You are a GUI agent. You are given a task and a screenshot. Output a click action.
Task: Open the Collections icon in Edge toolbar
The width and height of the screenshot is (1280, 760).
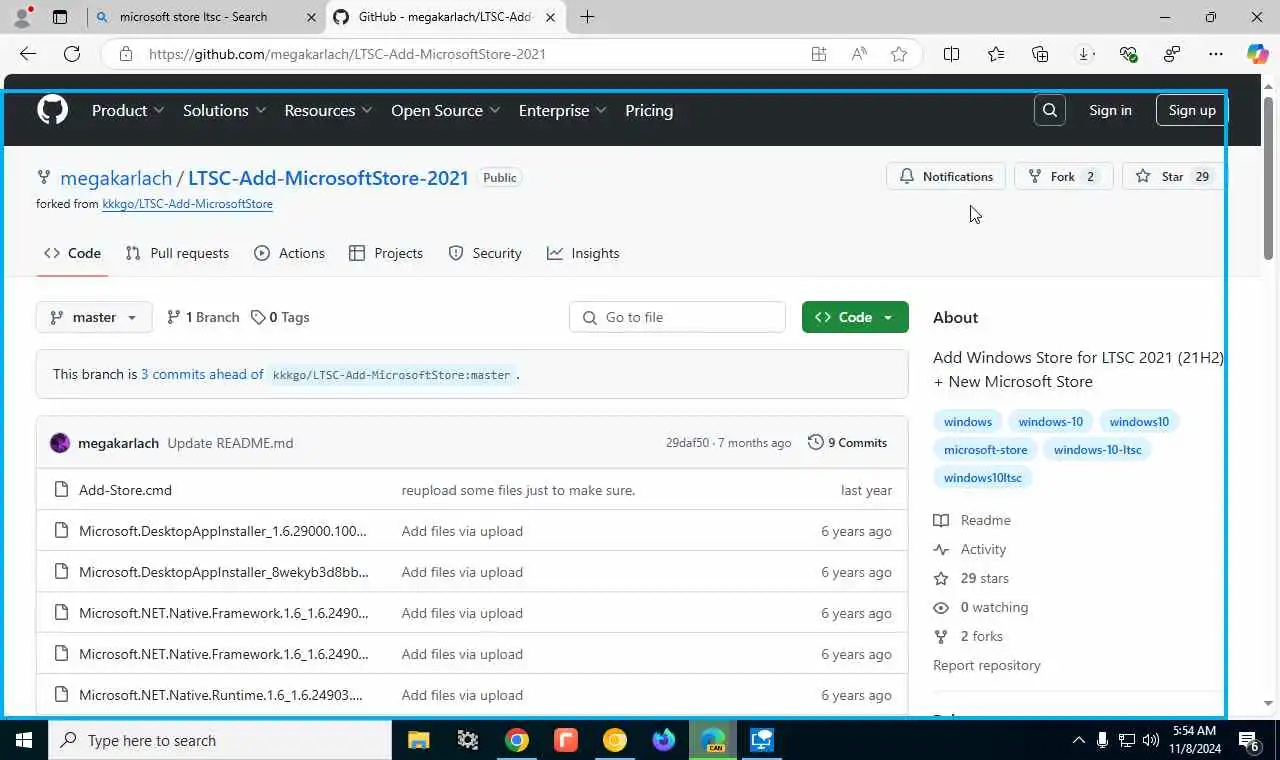coord(1040,54)
